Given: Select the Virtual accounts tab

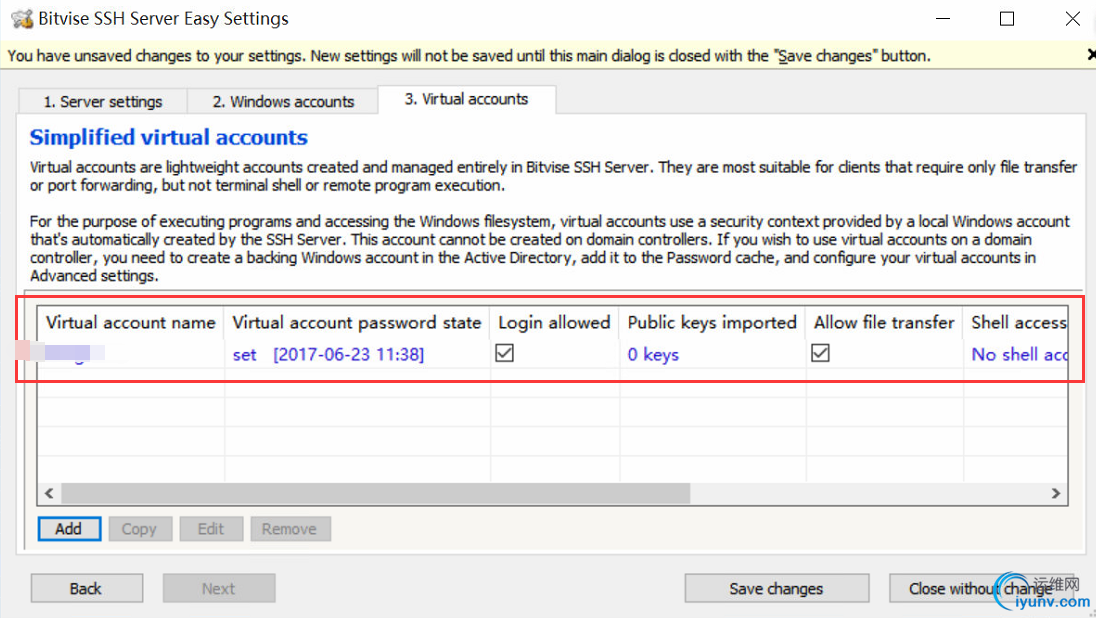Looking at the screenshot, I should [466, 99].
